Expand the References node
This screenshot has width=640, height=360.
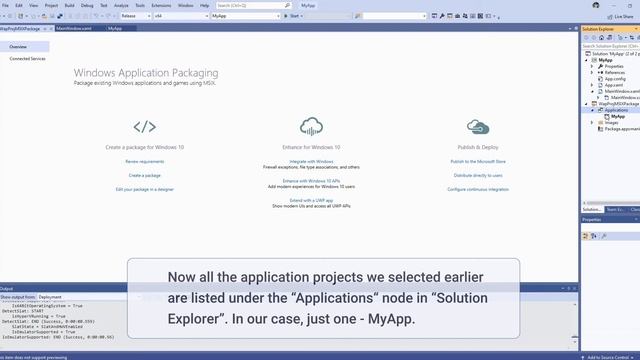592,73
